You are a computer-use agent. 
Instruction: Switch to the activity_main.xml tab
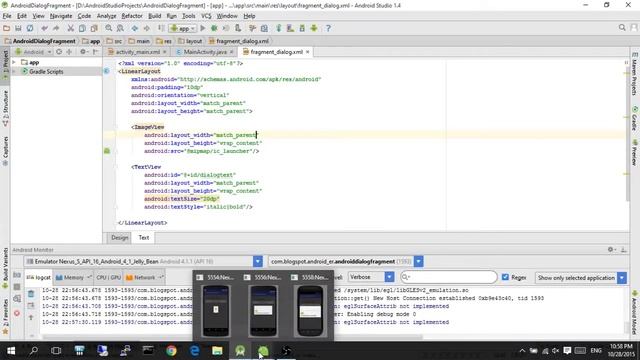(138, 52)
